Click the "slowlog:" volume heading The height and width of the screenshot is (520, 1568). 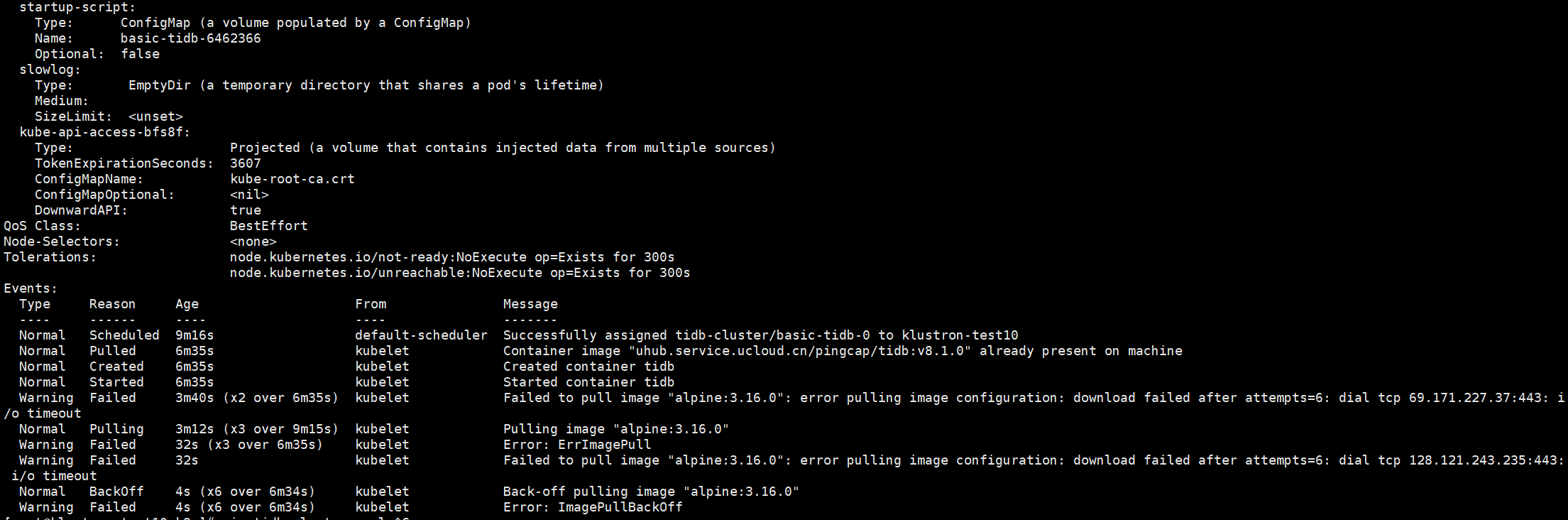click(50, 70)
